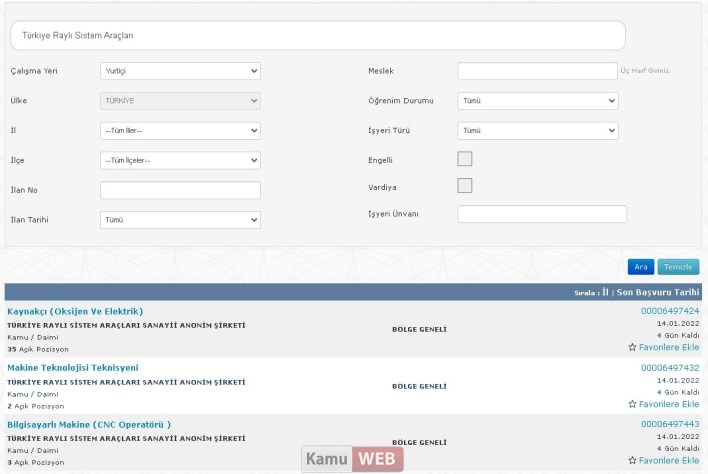Click the Temizle button
Image resolution: width=708 pixels, height=474 pixels.
point(678,267)
